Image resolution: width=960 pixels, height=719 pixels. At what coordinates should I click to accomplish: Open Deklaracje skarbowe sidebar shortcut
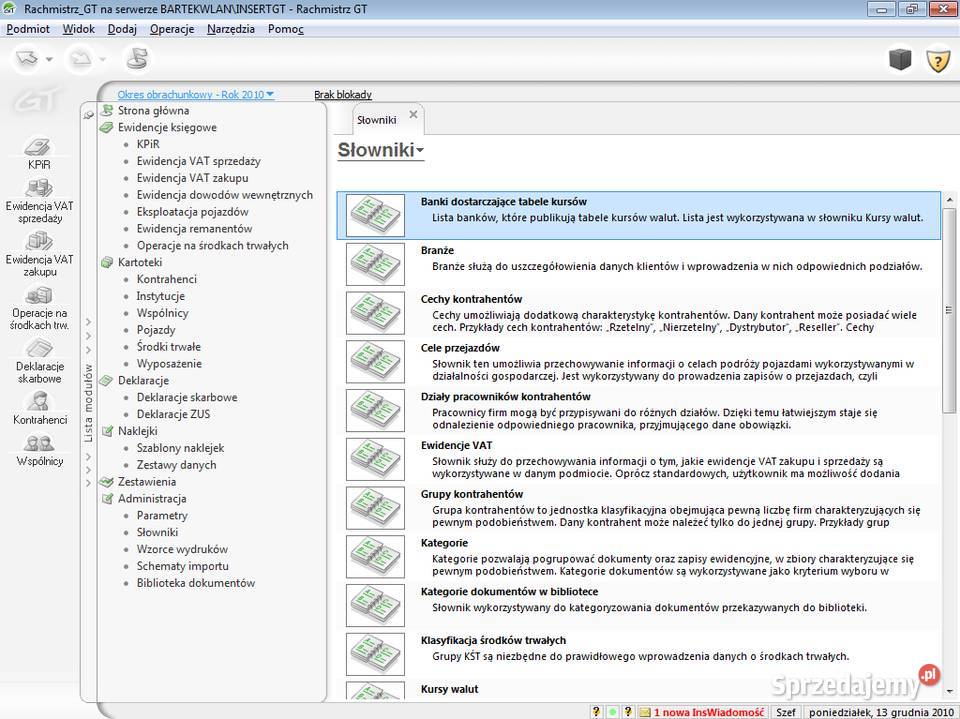[39, 361]
